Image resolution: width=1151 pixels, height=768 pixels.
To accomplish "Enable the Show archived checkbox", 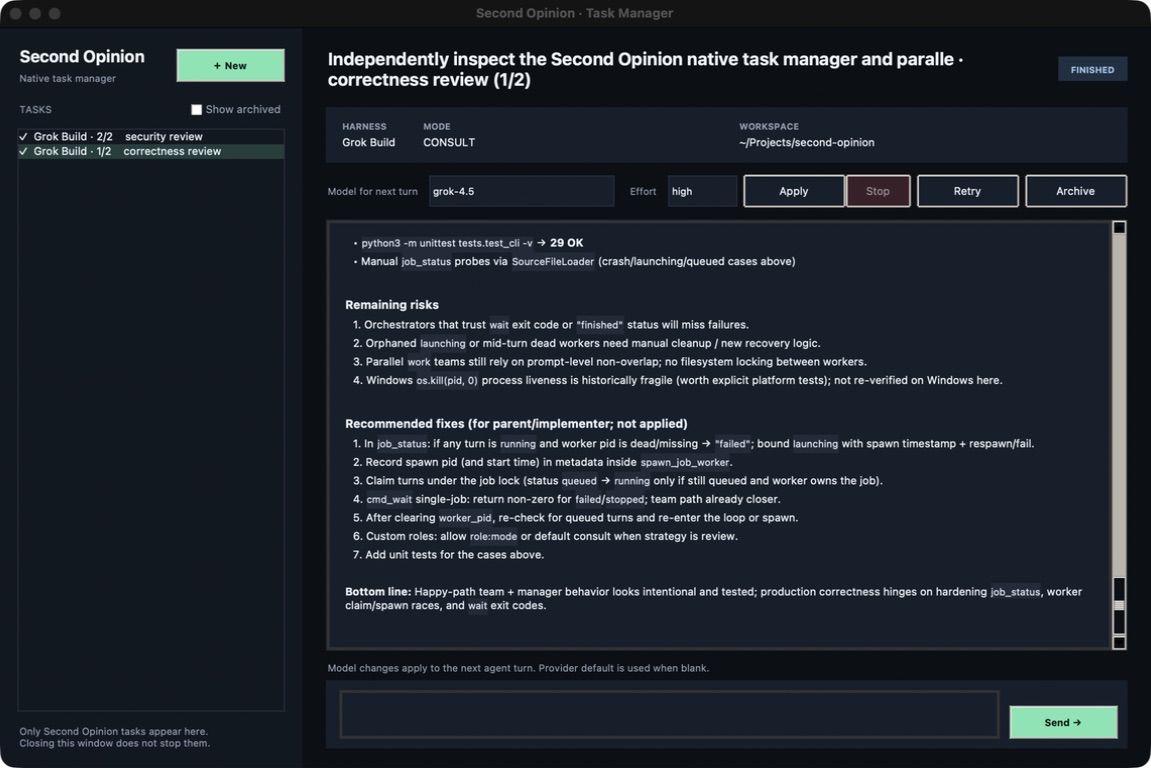I will (196, 109).
